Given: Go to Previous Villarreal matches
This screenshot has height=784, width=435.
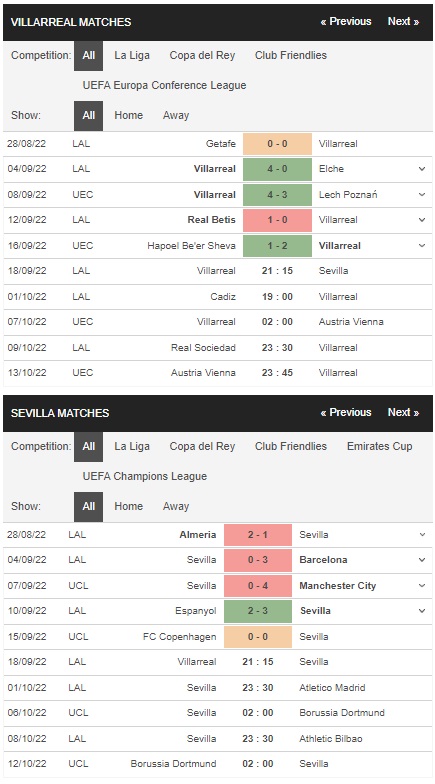Looking at the screenshot, I should [346, 22].
